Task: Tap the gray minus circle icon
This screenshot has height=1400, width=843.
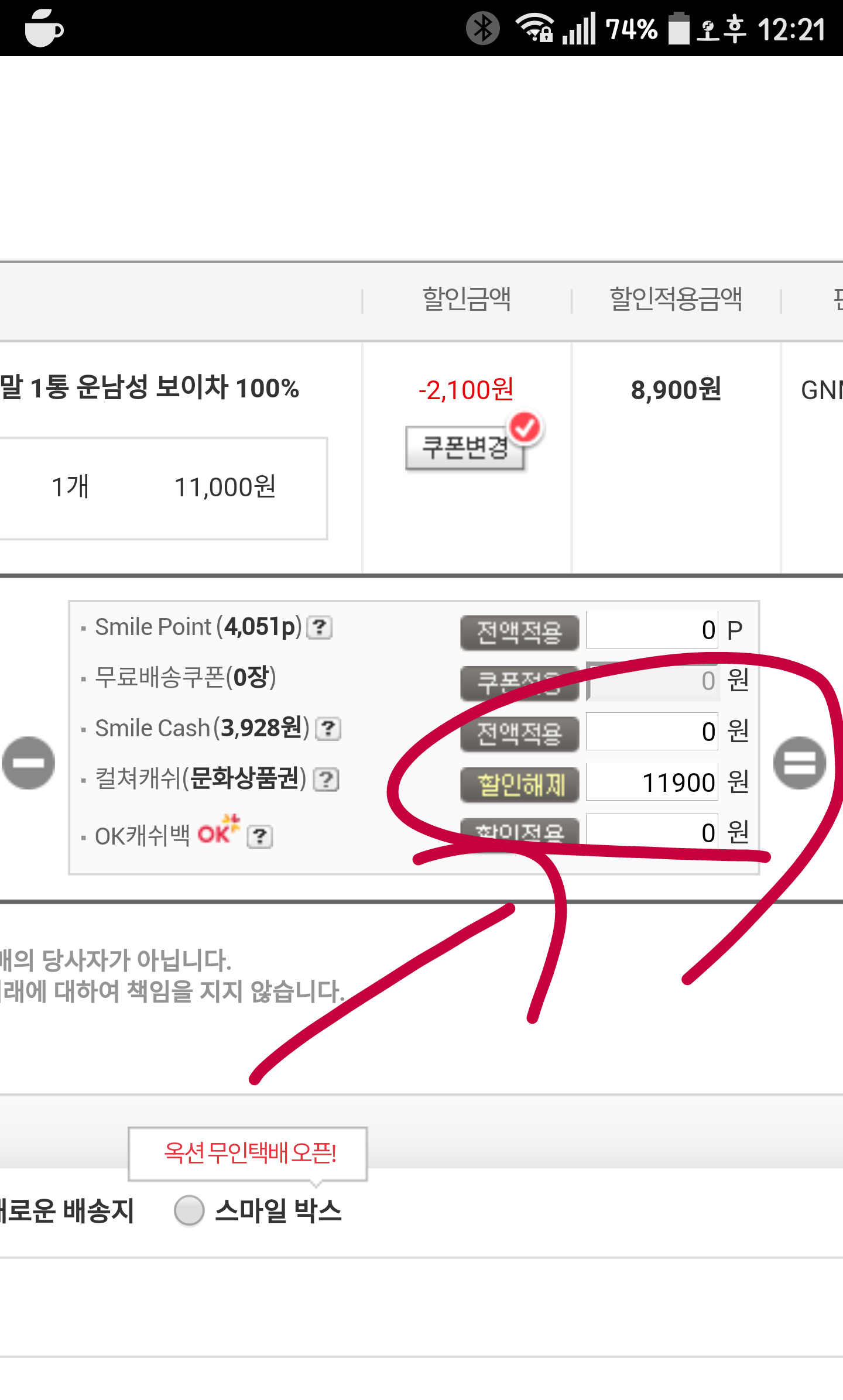Action: click(28, 763)
